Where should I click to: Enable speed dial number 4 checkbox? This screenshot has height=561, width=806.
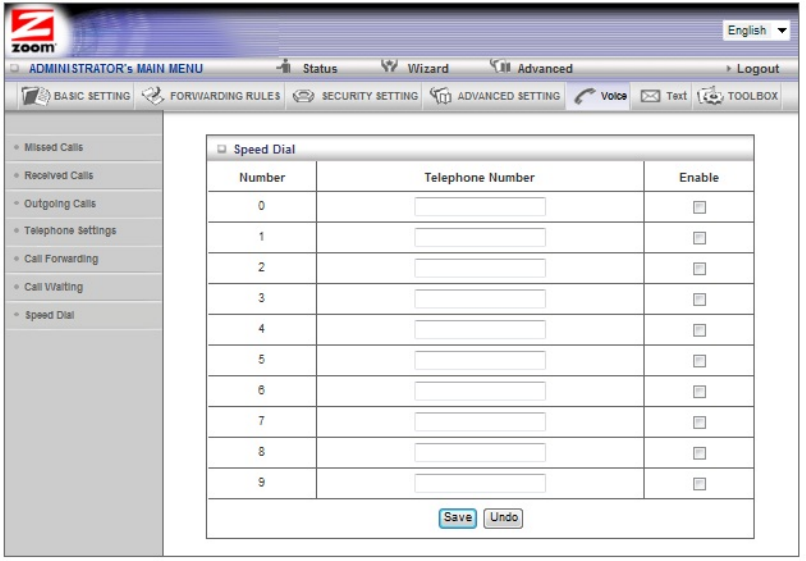(699, 330)
